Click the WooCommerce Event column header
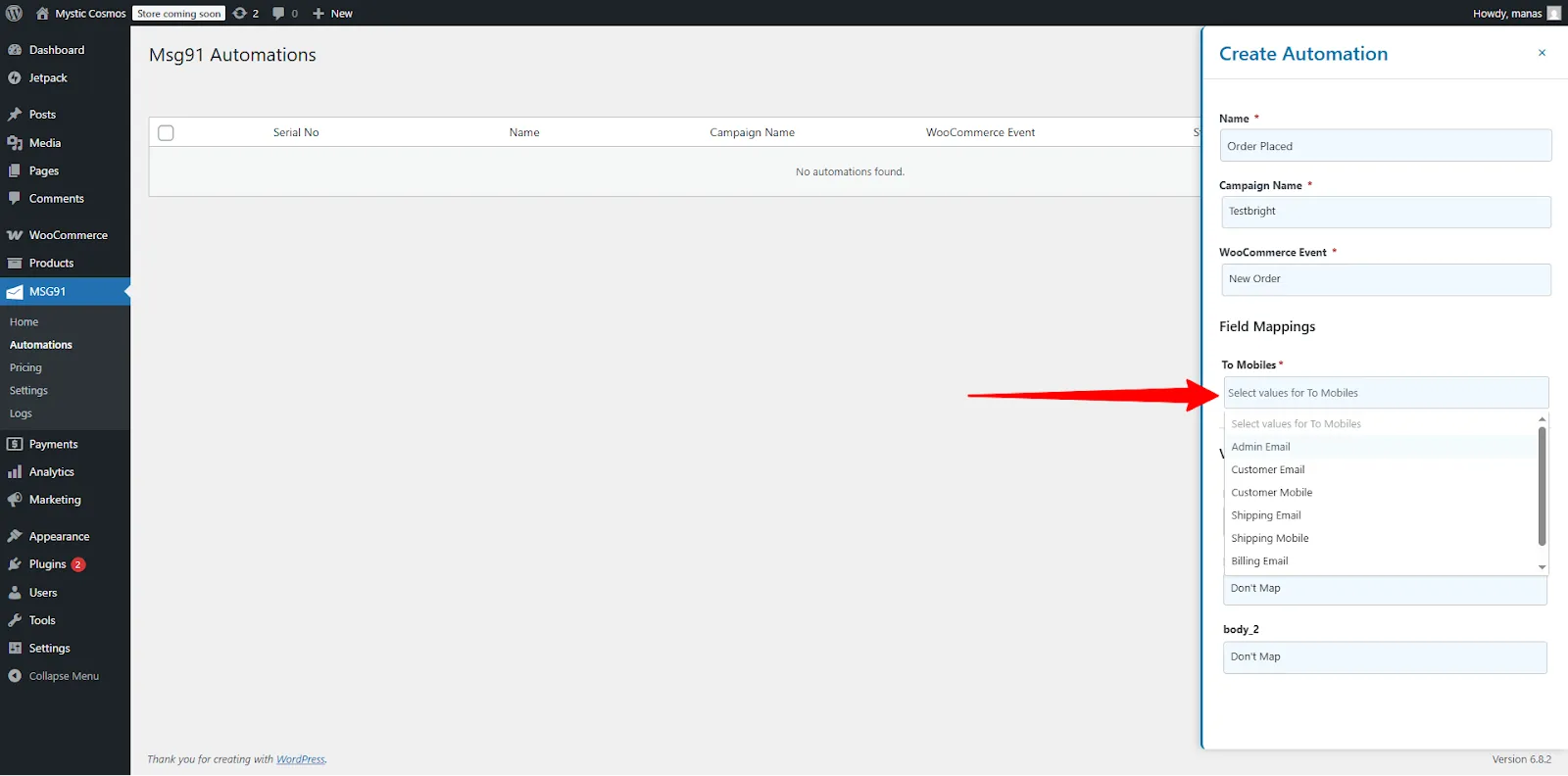 (x=980, y=132)
